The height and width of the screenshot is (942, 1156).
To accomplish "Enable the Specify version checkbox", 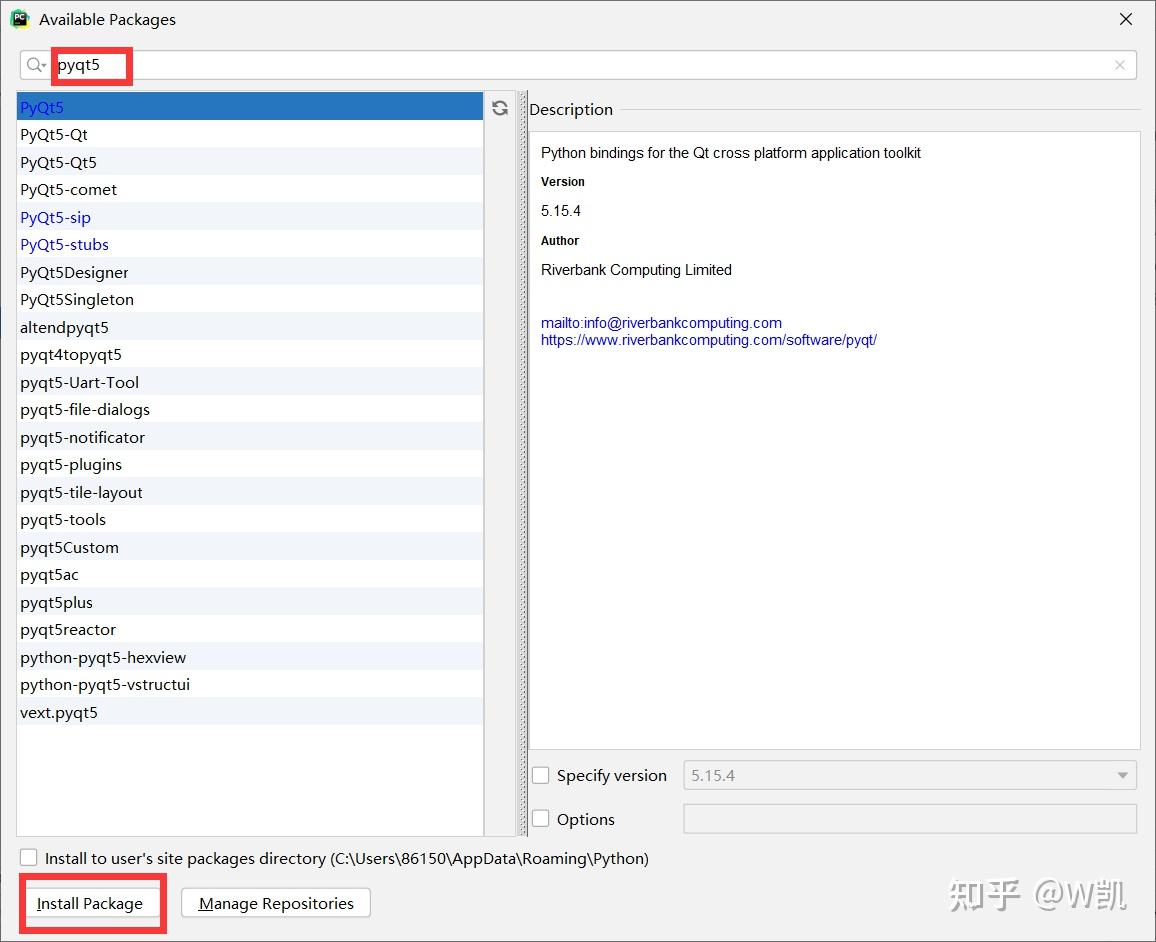I will tap(541, 775).
